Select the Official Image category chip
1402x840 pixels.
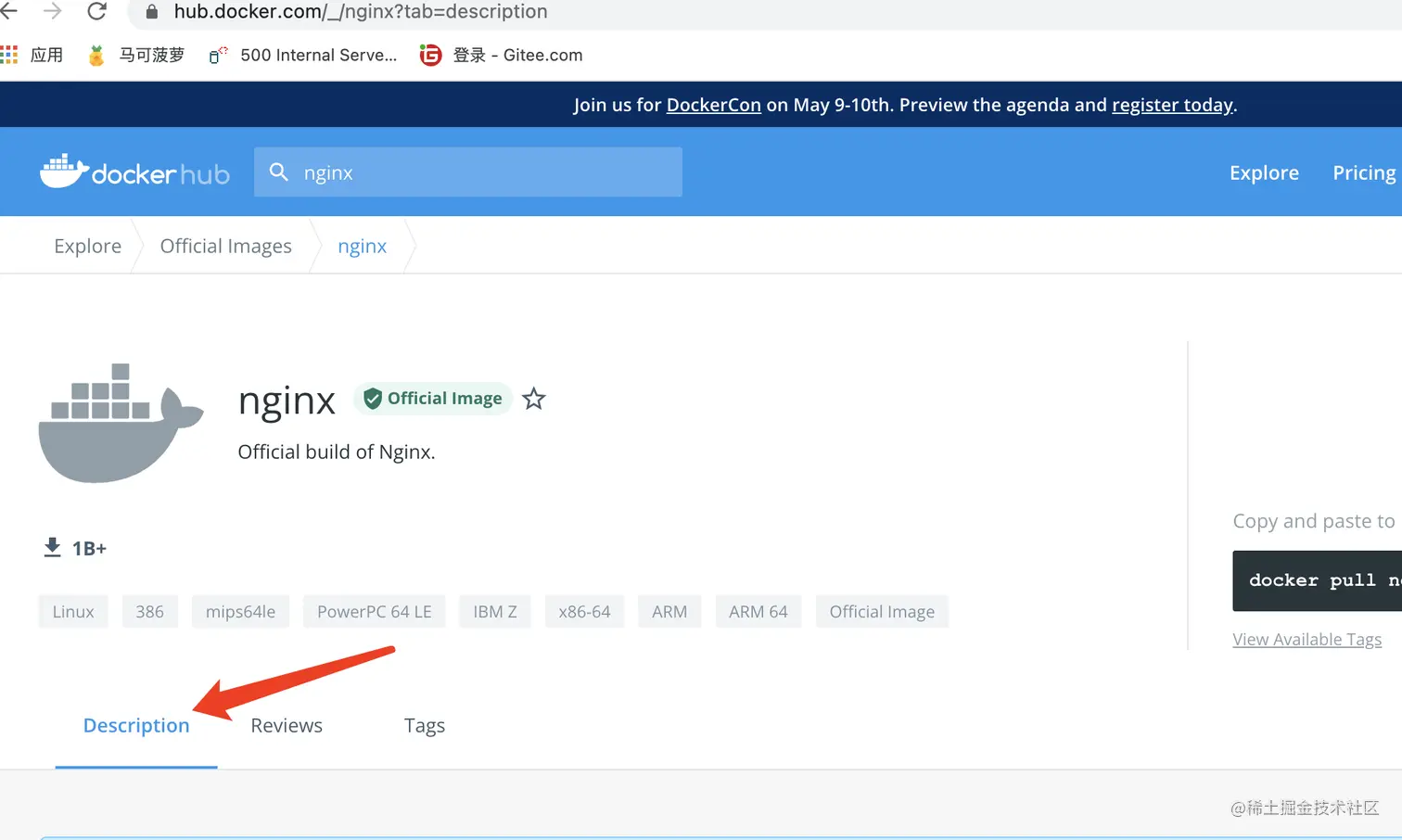882,612
